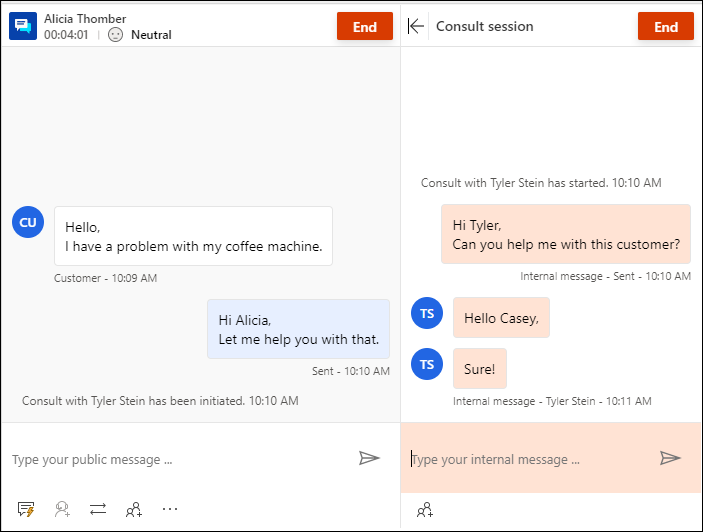Send the public message arrow icon
Viewport: 703px width, 532px height.
coord(369,458)
